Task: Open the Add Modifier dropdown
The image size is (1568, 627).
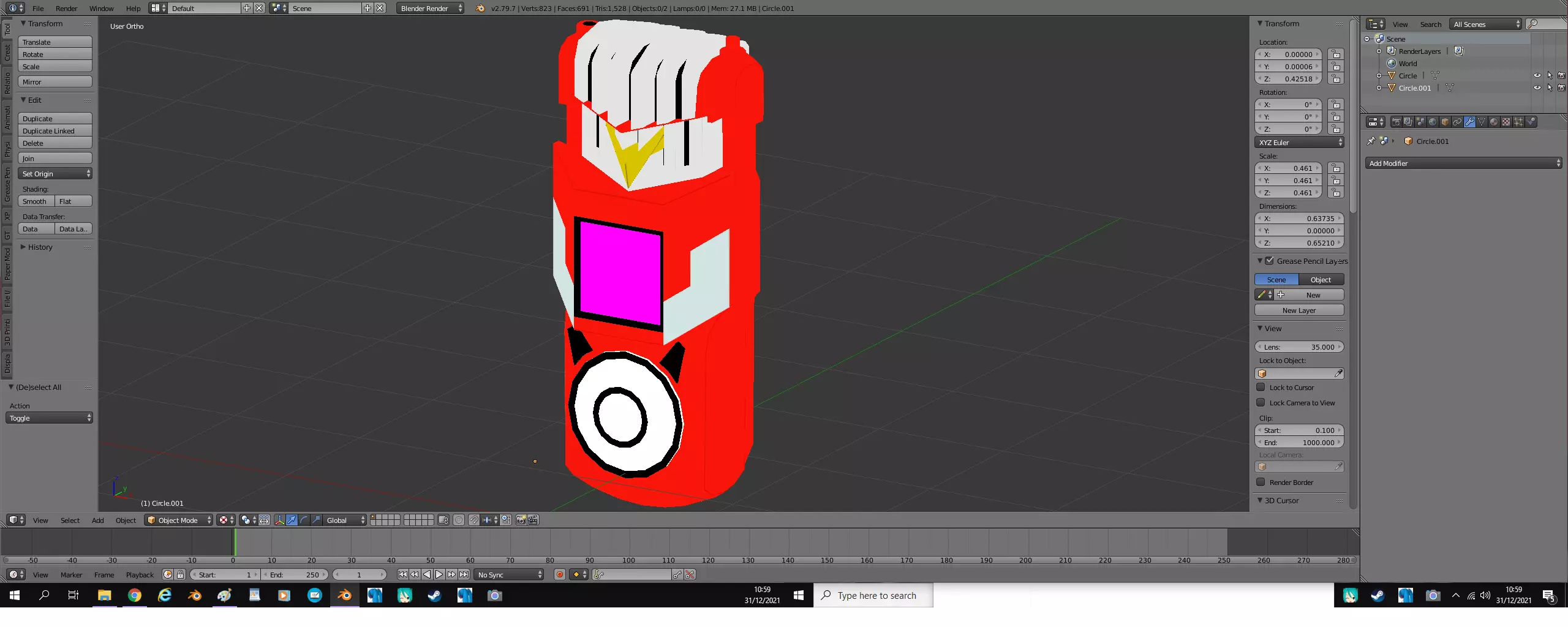Action: (x=1463, y=163)
